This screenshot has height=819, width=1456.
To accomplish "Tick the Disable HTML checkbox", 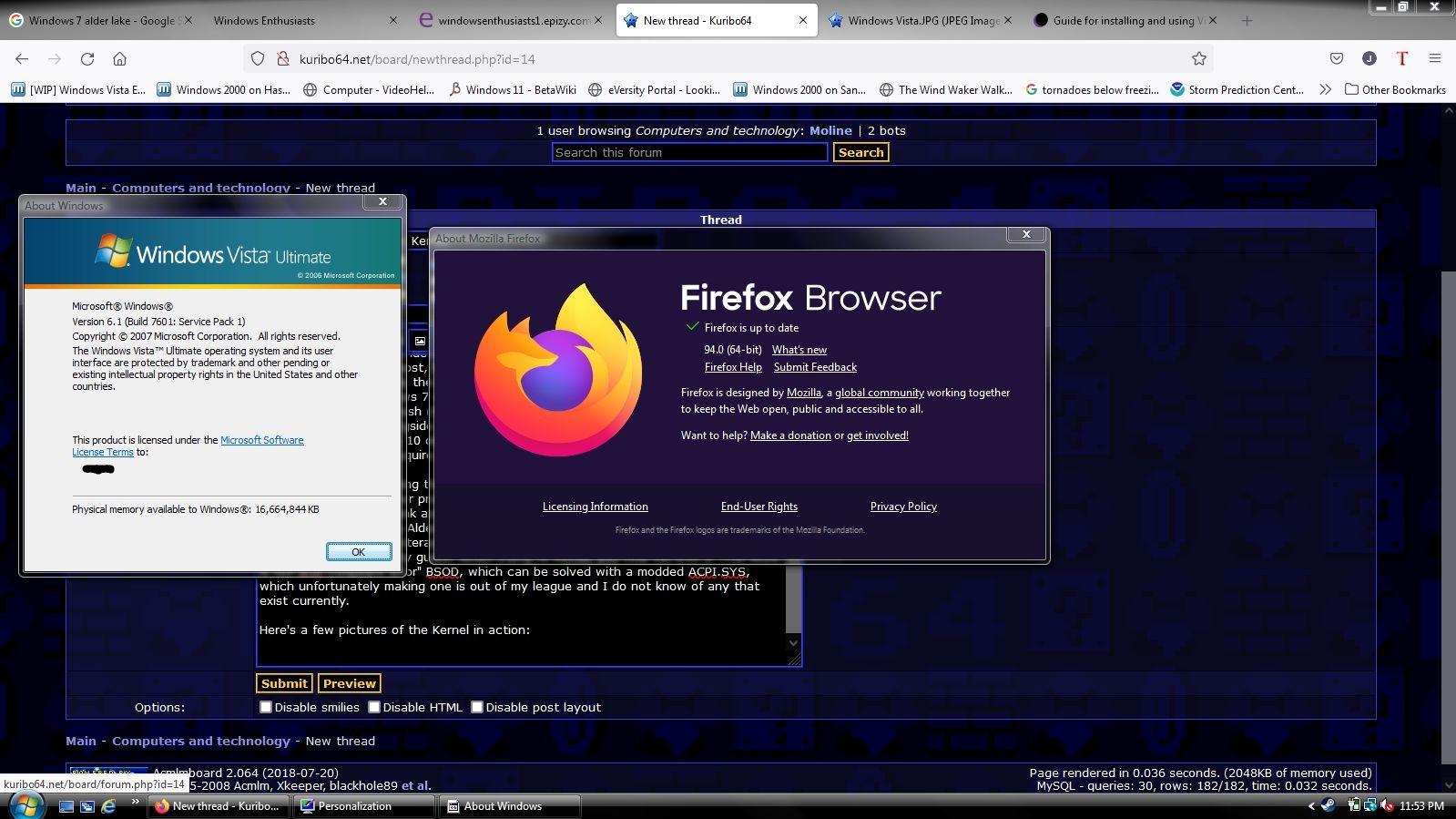I will [x=374, y=707].
